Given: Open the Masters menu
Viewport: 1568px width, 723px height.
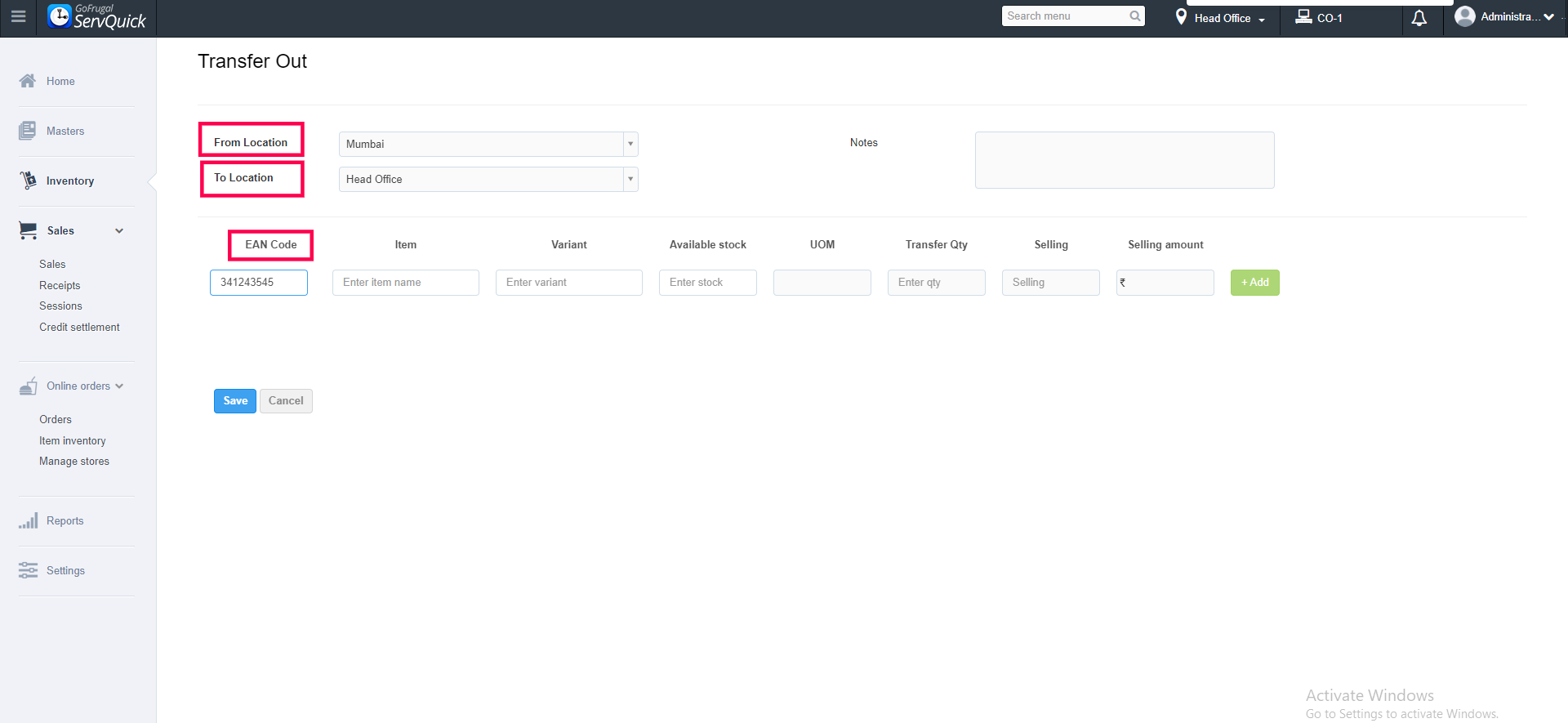Looking at the screenshot, I should [x=65, y=131].
